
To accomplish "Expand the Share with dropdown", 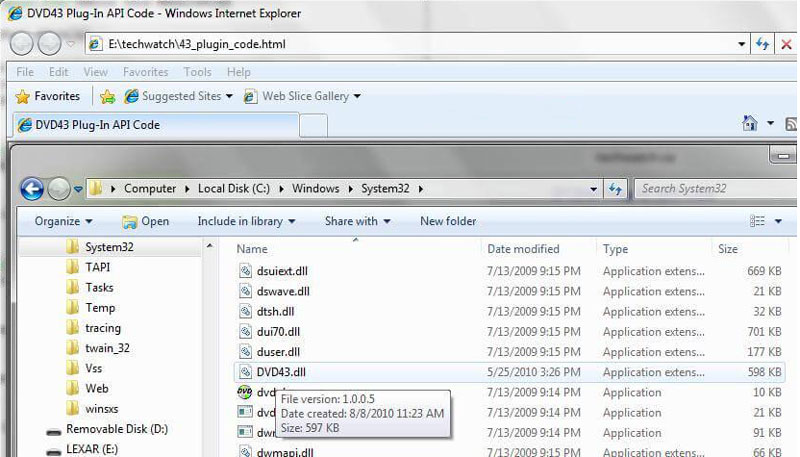I will pos(357,221).
